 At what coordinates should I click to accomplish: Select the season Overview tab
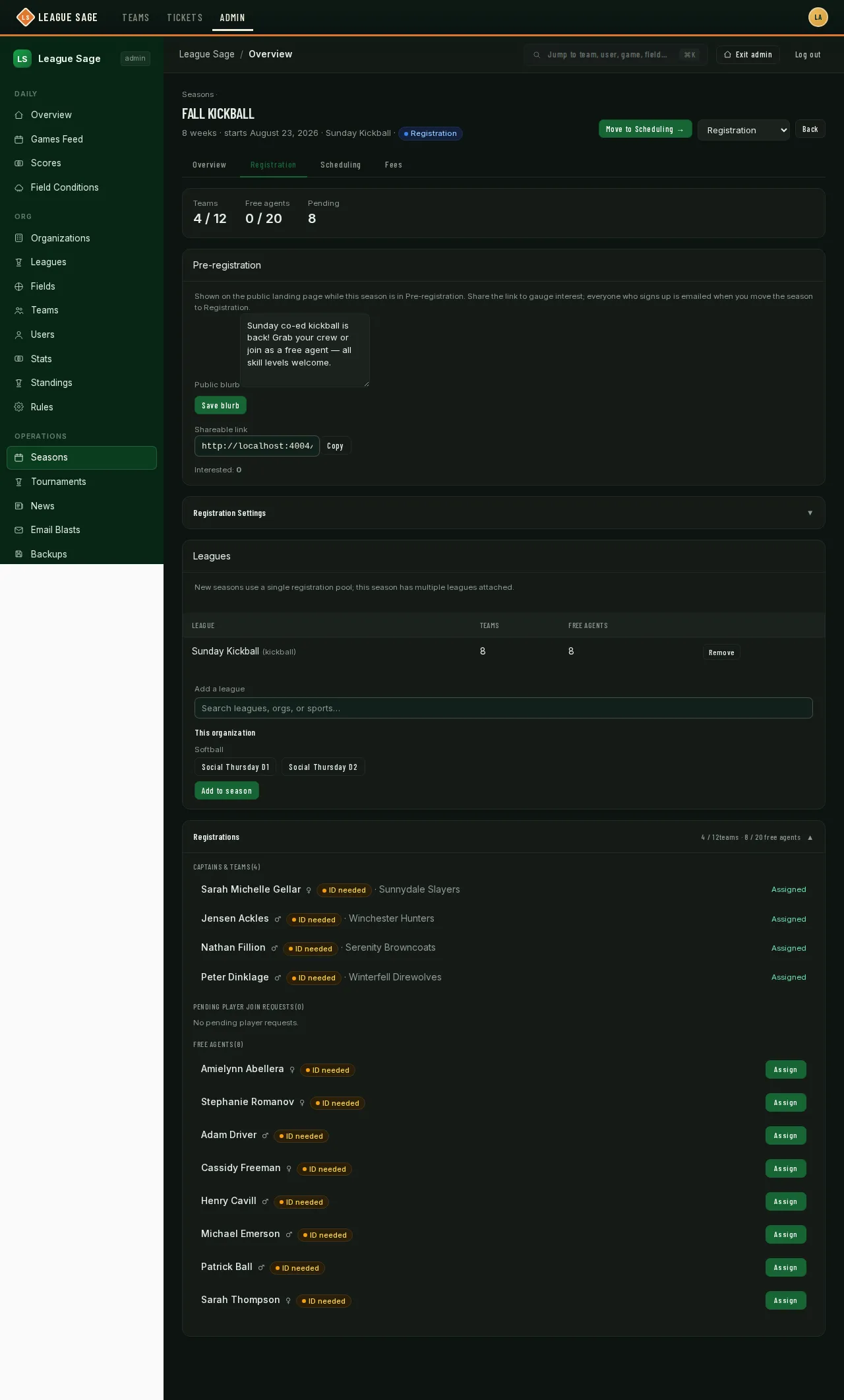pos(209,165)
